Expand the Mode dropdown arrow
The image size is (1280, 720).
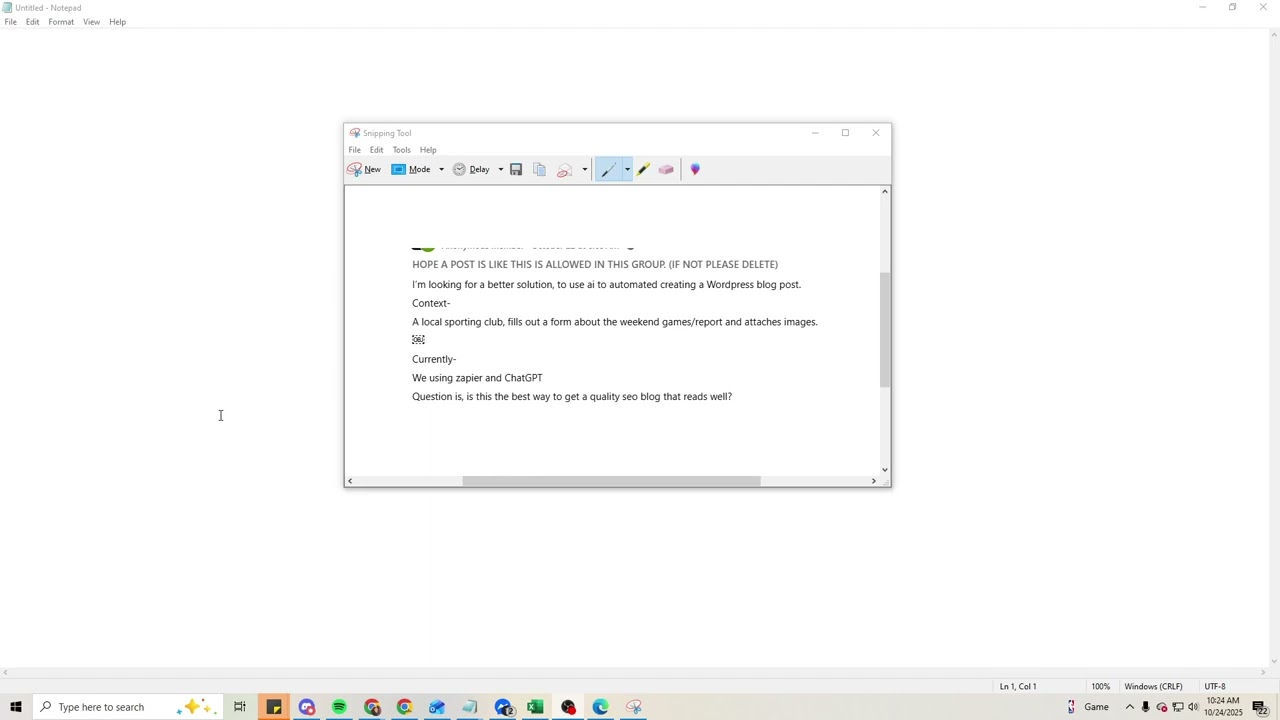click(441, 170)
